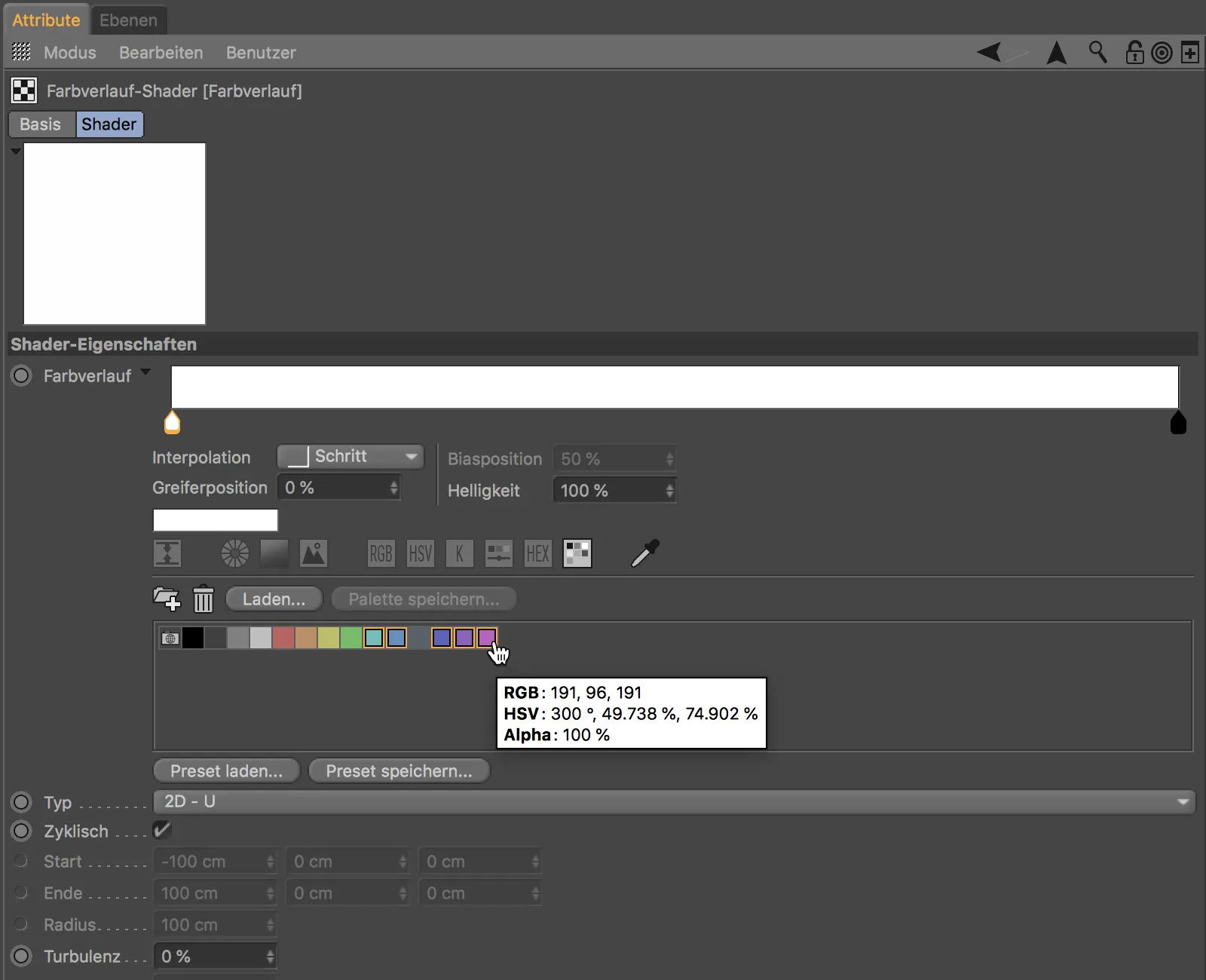This screenshot has height=980, width=1206.
Task: Click the swatch group camera icon
Action: pyautogui.click(x=170, y=638)
